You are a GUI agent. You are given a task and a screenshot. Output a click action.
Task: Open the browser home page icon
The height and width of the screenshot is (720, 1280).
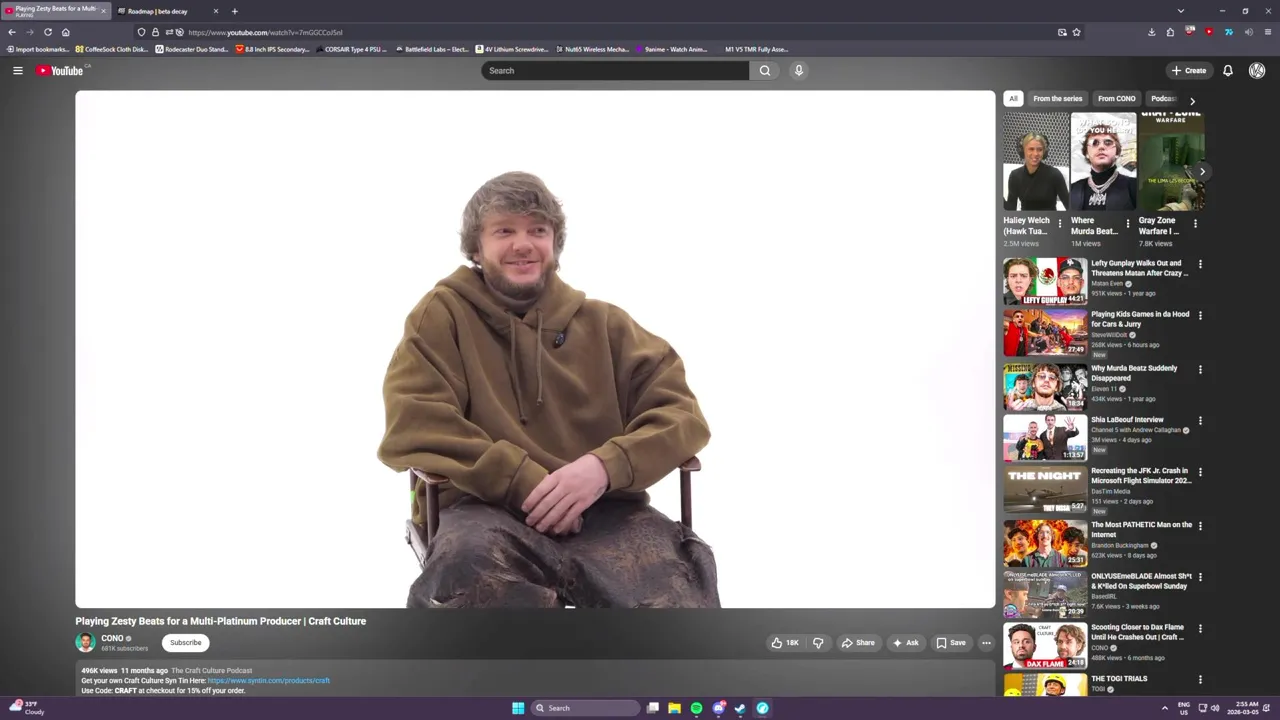[66, 32]
